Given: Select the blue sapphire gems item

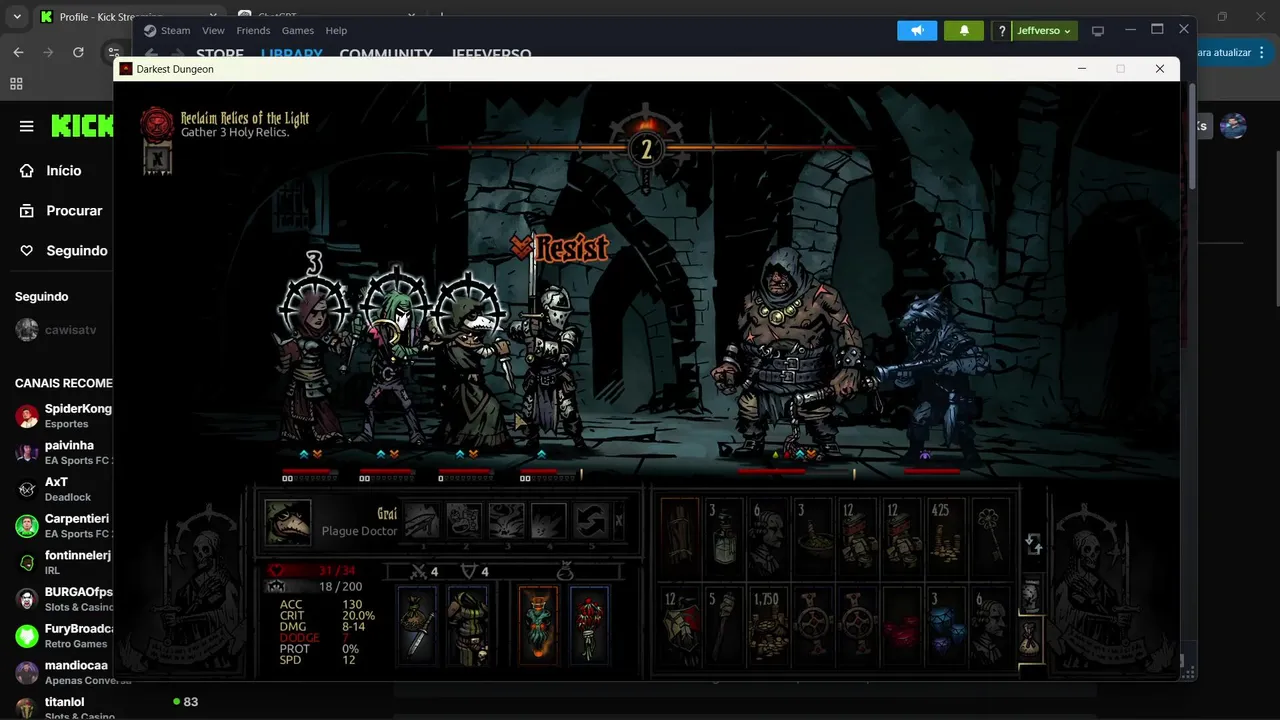Looking at the screenshot, I should pyautogui.click(x=945, y=627).
